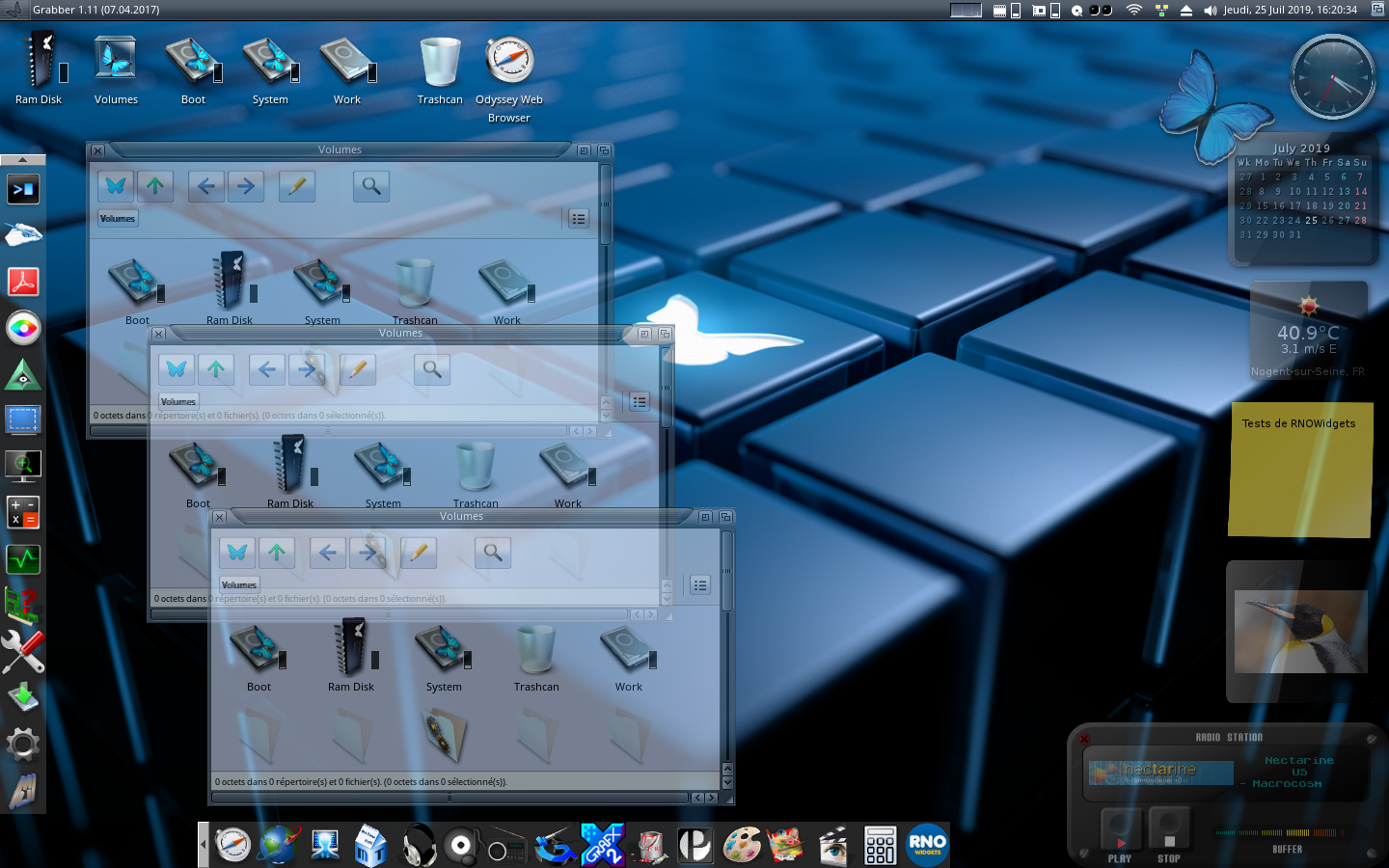Viewport: 1389px width, 868px height.
Task: Open the calculator in left panel
Action: [23, 512]
